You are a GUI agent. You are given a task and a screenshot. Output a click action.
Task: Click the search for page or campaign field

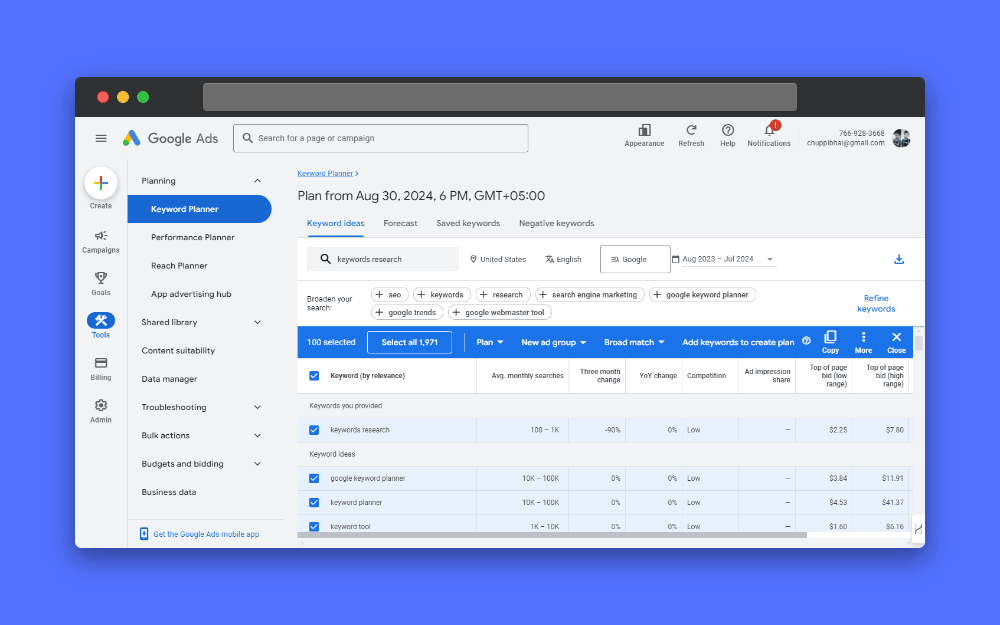click(381, 138)
